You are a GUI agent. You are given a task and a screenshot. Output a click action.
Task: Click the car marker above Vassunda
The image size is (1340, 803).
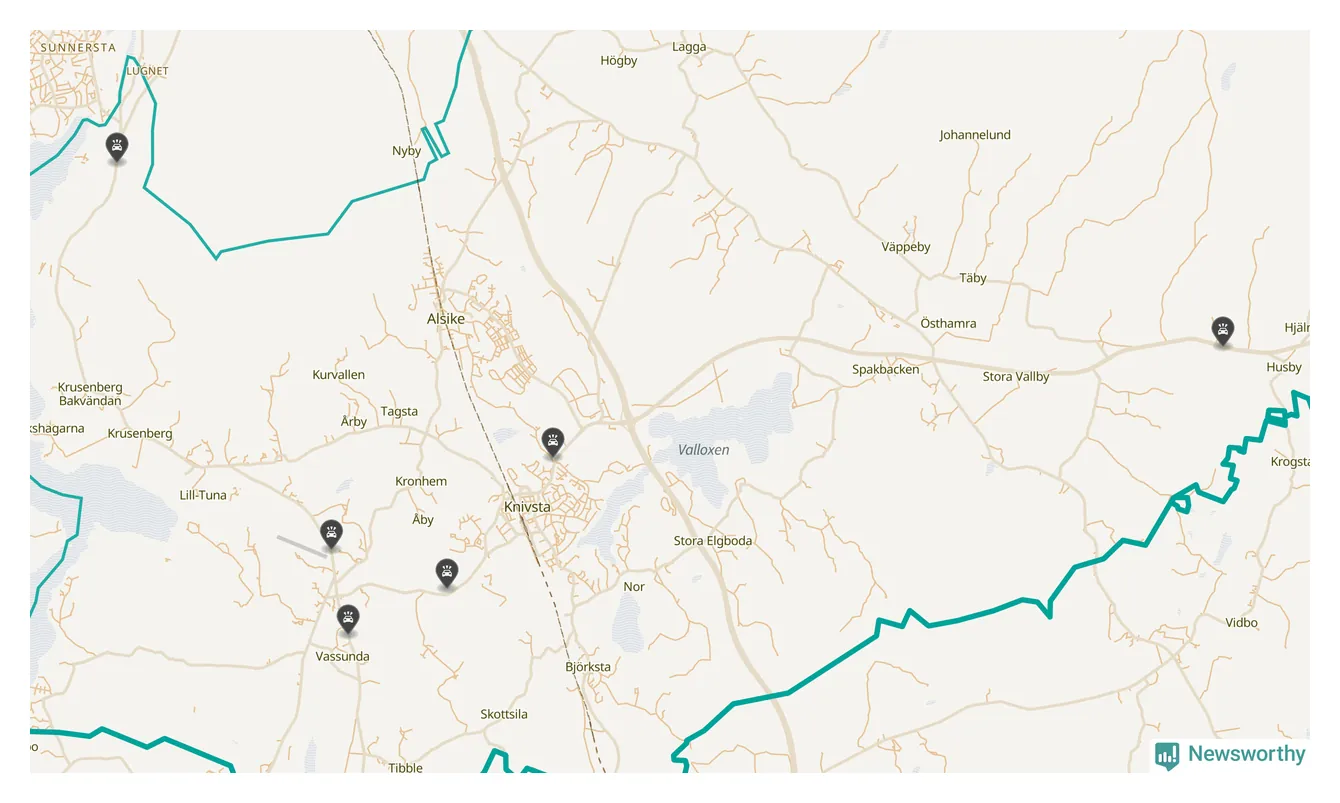click(347, 619)
